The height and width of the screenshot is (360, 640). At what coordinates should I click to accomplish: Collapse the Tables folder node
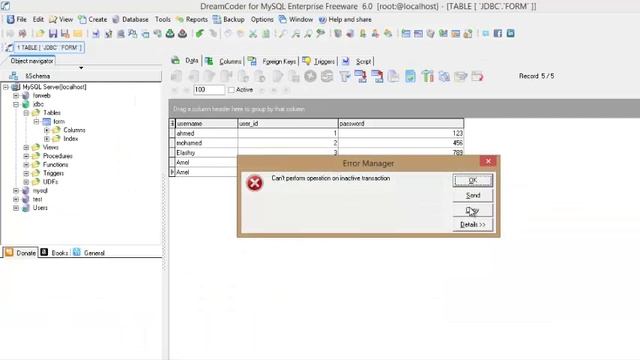tap(26, 113)
